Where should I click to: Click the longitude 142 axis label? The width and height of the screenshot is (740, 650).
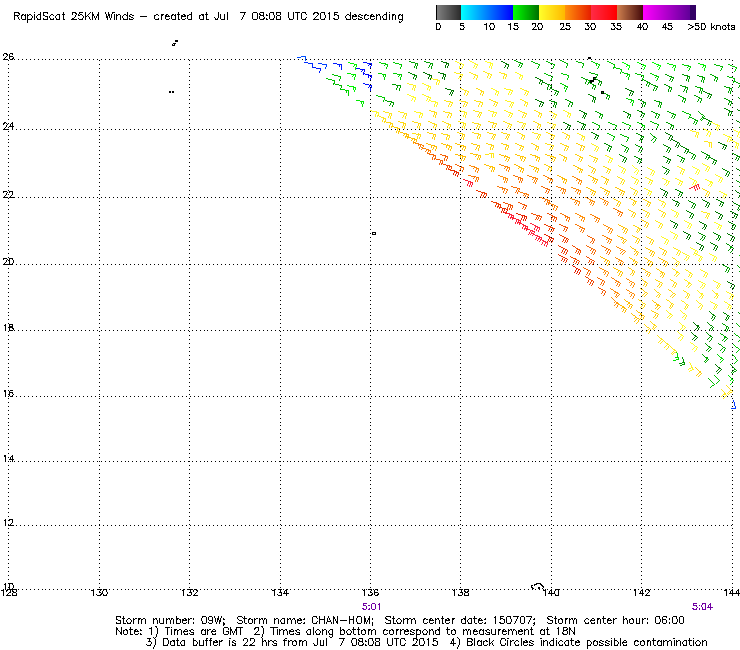pos(641,592)
